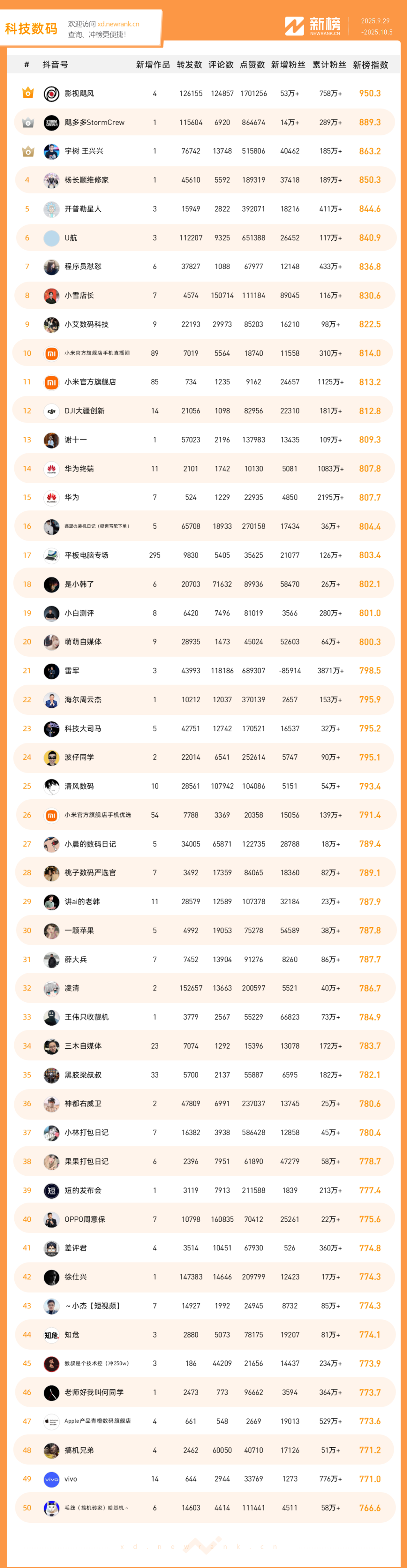407x1568 pixels.
Task: Open the 小白测评 account name
Action: click(79, 613)
